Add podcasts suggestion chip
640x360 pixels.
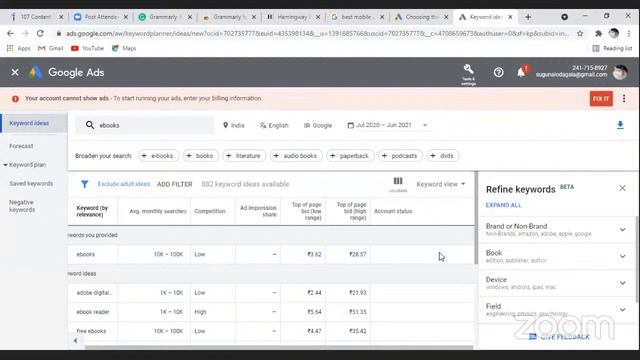(400, 156)
